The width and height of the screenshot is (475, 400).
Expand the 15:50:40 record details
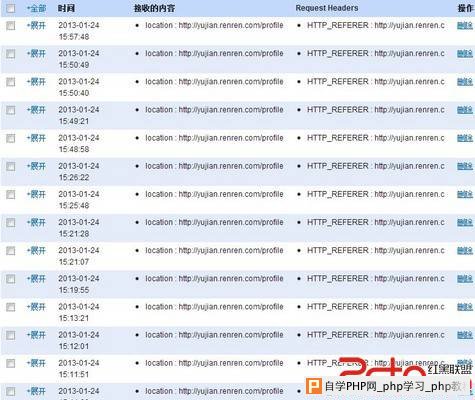[36, 82]
